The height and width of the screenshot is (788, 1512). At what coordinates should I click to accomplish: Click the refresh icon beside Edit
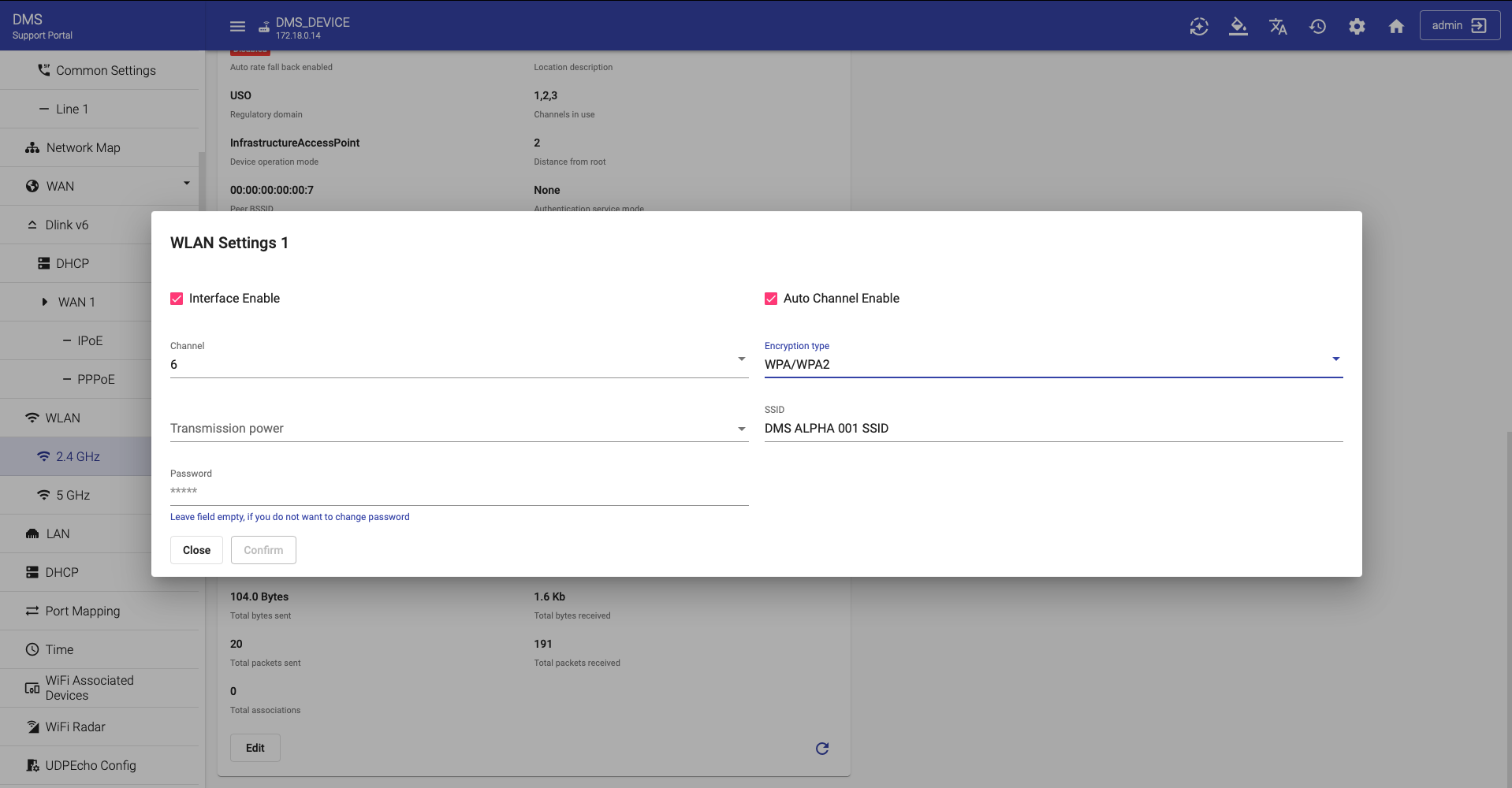822,749
